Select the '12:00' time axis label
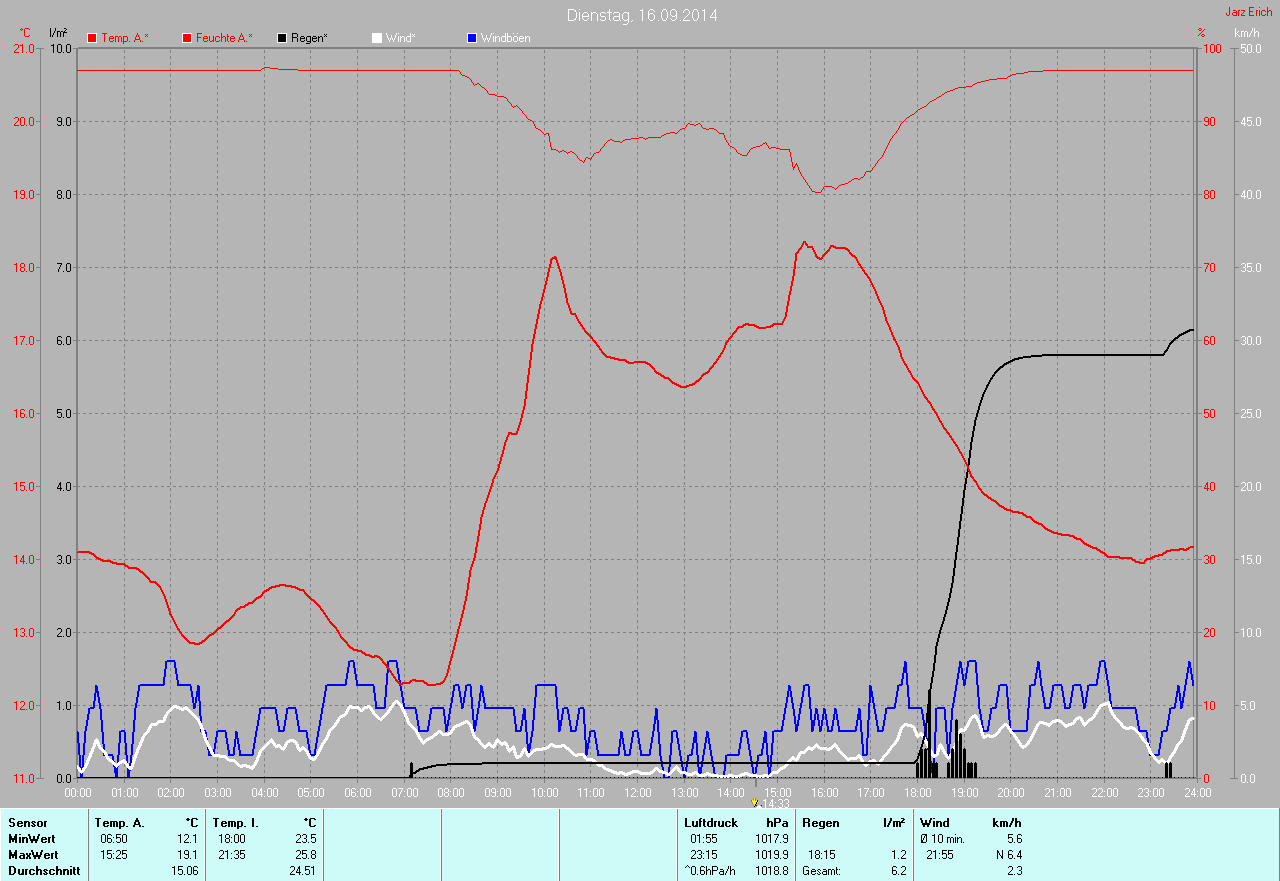The width and height of the screenshot is (1280, 881). [638, 792]
